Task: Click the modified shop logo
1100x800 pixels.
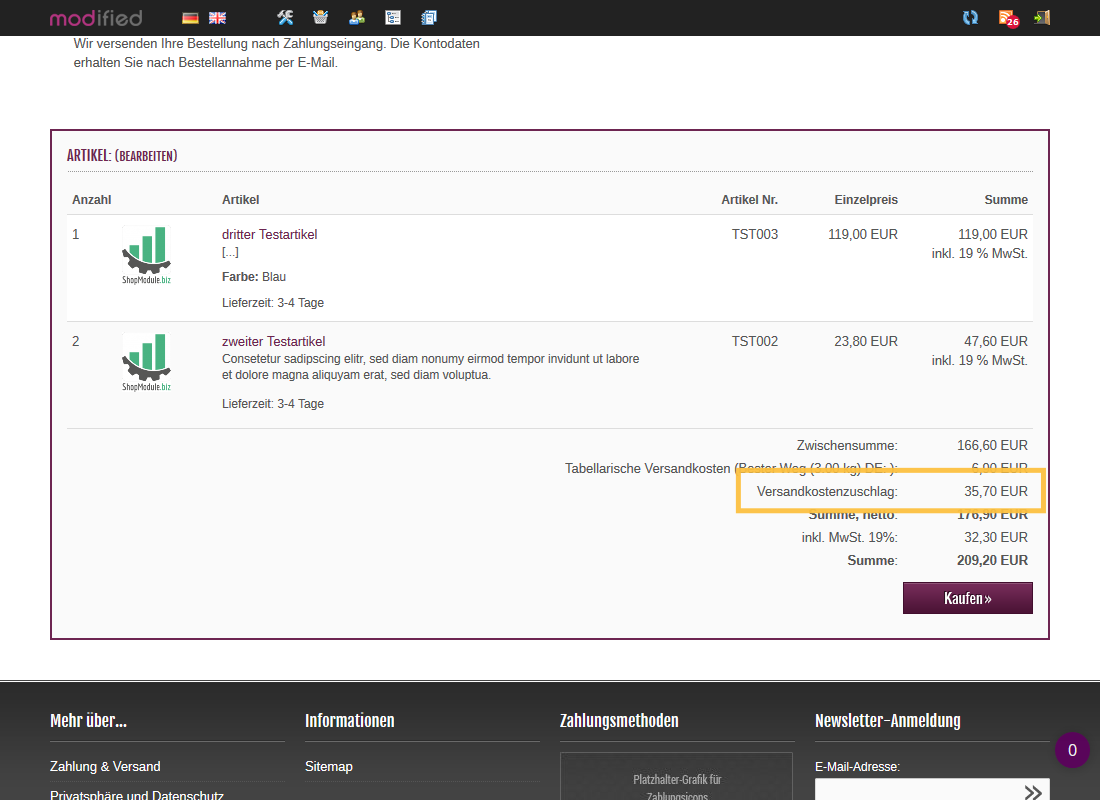Action: click(96, 18)
